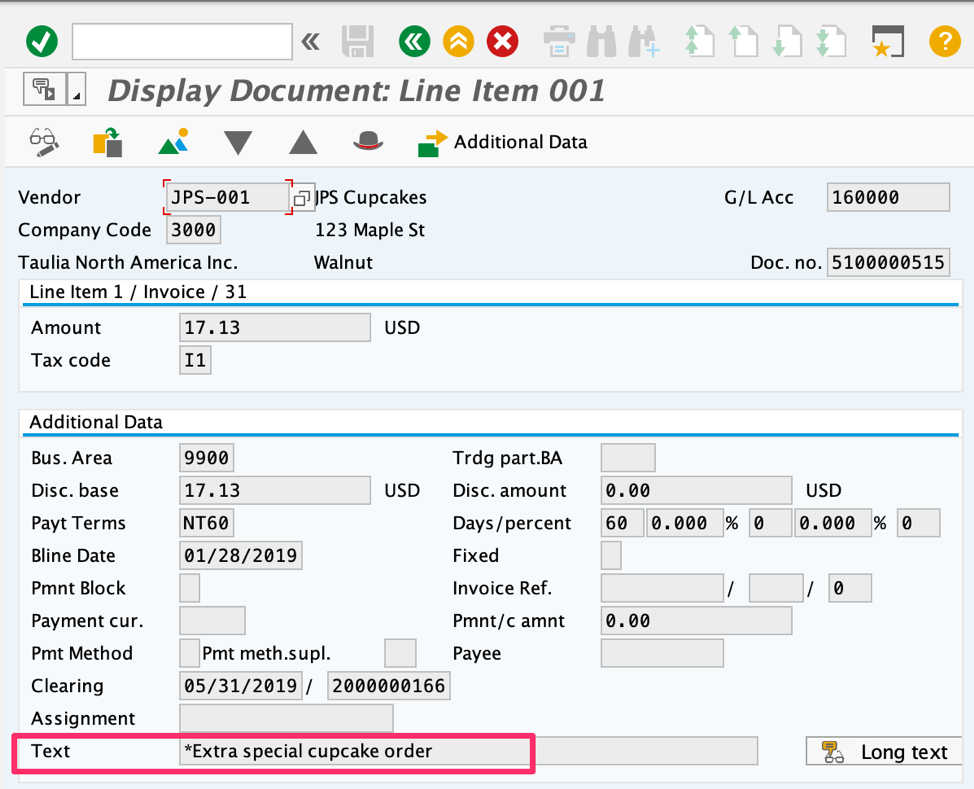Image resolution: width=974 pixels, height=789 pixels.
Task: Open the Vendor search help icon
Action: [x=302, y=198]
